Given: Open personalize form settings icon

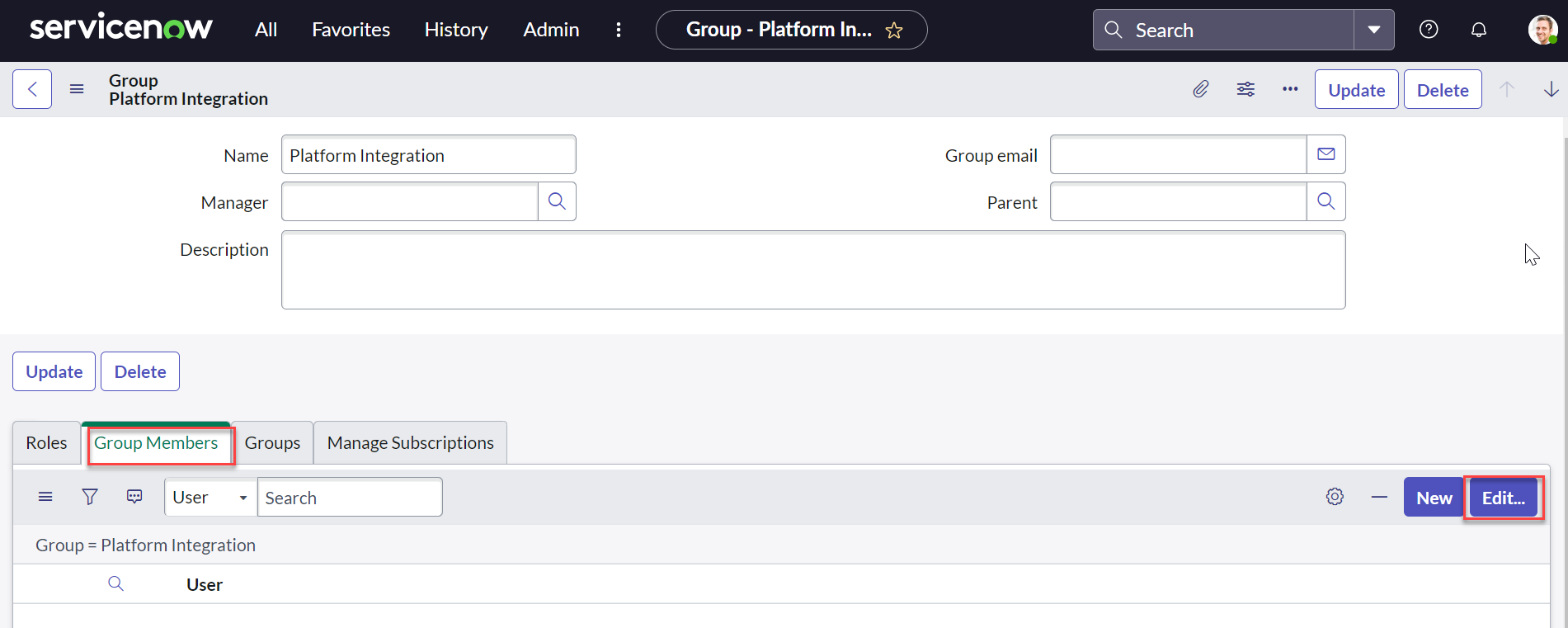Looking at the screenshot, I should click(x=1245, y=89).
